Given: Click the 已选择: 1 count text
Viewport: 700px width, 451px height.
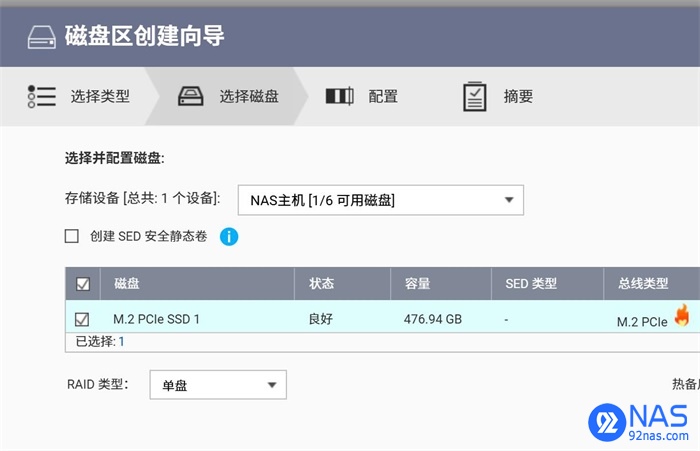Looking at the screenshot, I should point(100,342).
